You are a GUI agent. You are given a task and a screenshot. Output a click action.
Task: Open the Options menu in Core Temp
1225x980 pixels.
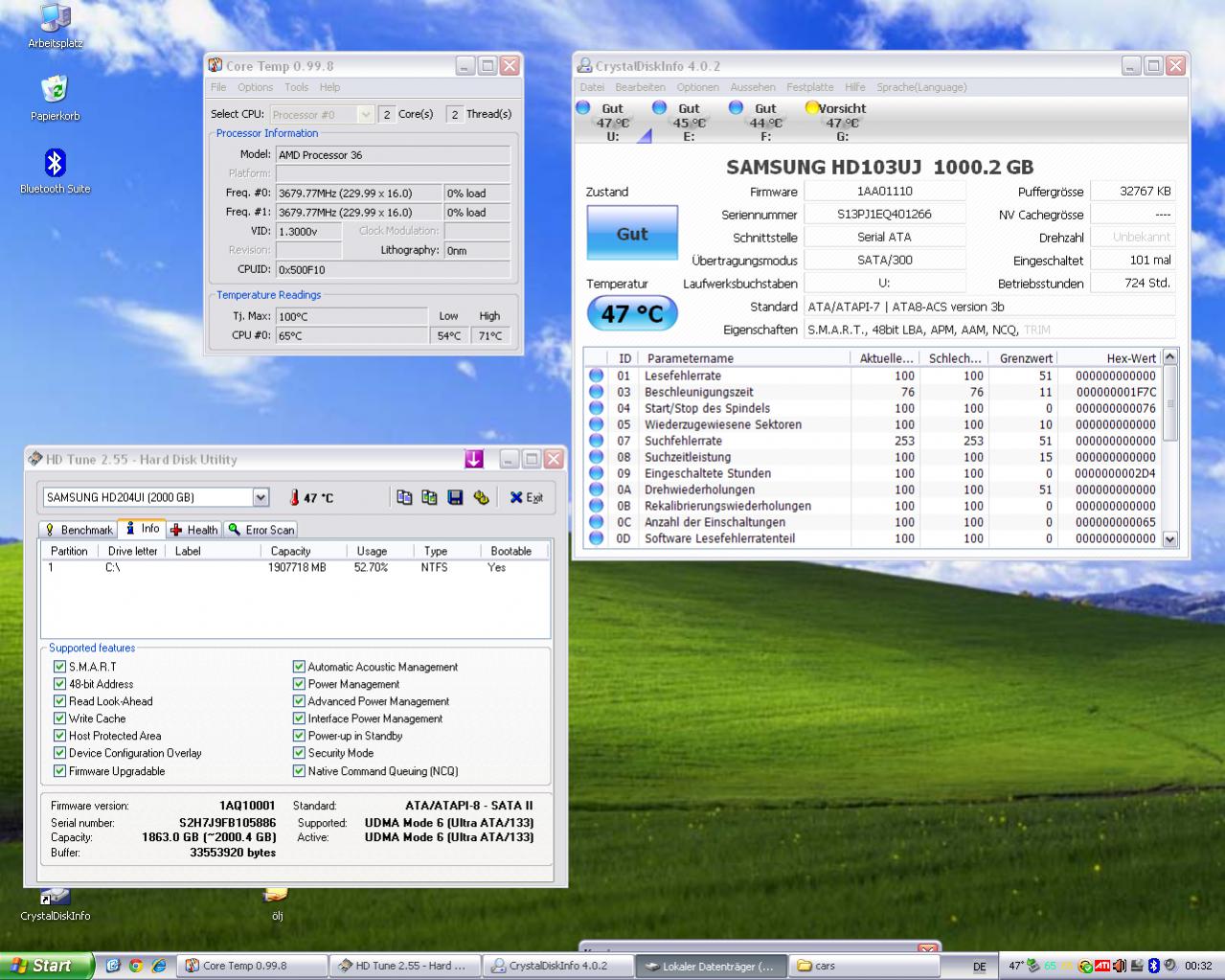click(255, 87)
